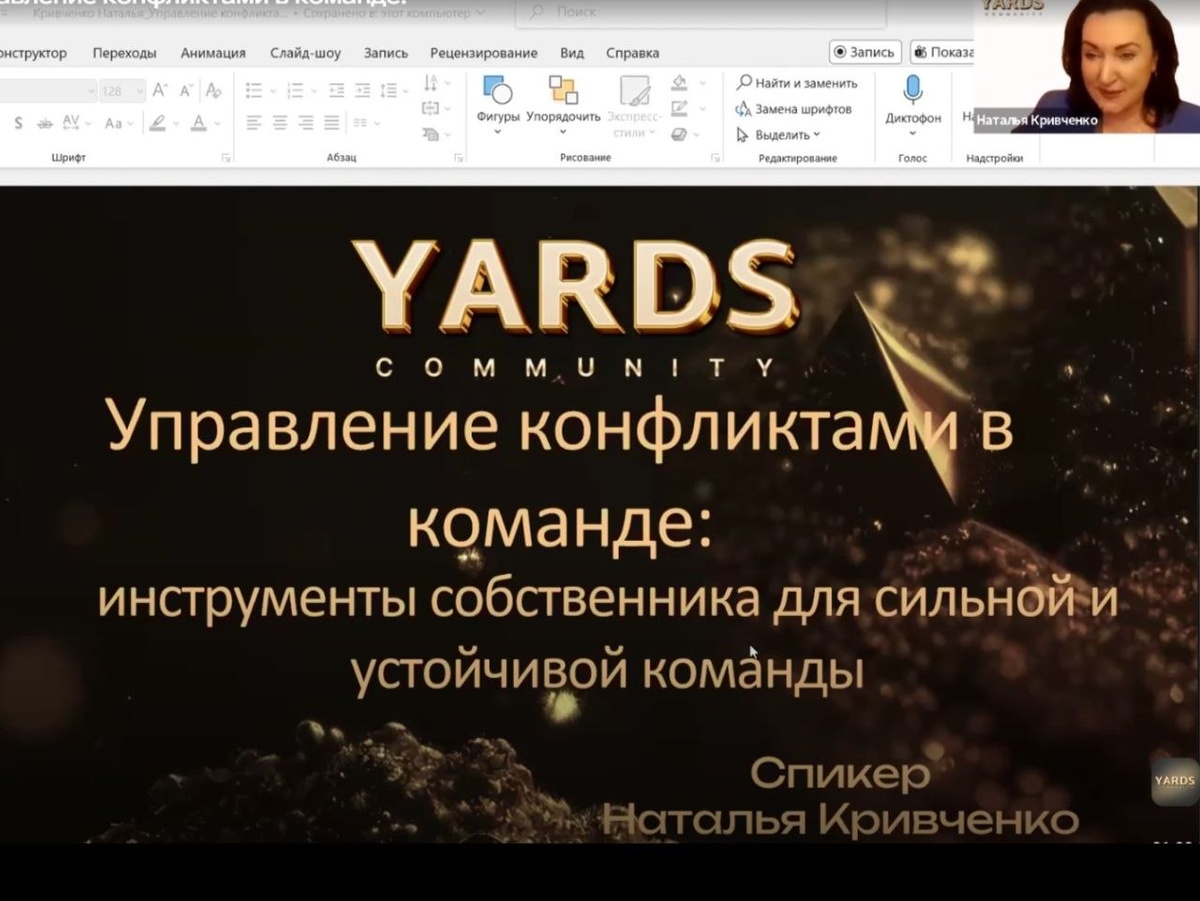Image resolution: width=1200 pixels, height=901 pixels.
Task: Expand the Выделить dropdown arrow
Action: coord(817,136)
